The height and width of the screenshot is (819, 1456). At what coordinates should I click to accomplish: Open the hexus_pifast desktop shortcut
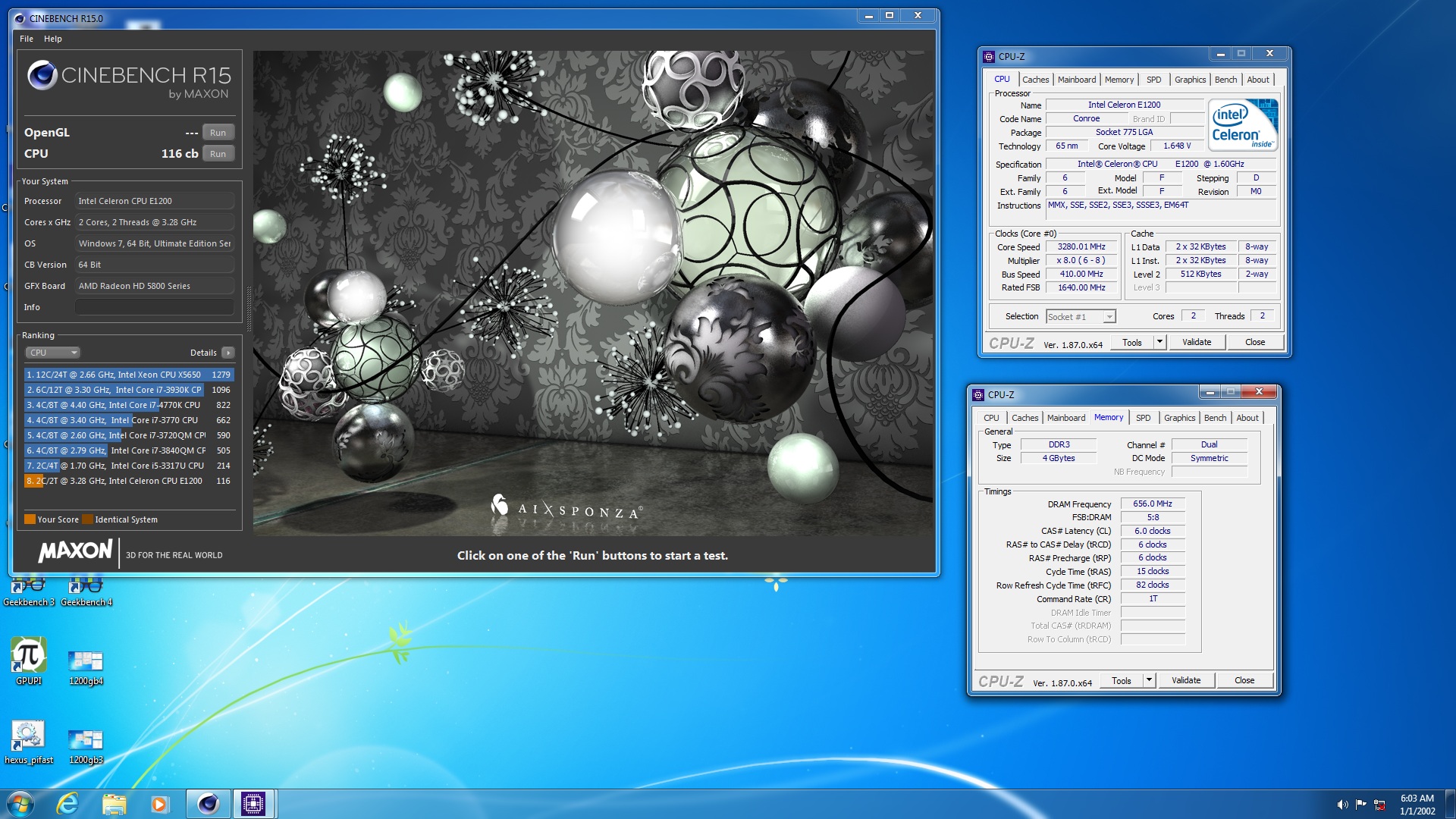click(29, 742)
